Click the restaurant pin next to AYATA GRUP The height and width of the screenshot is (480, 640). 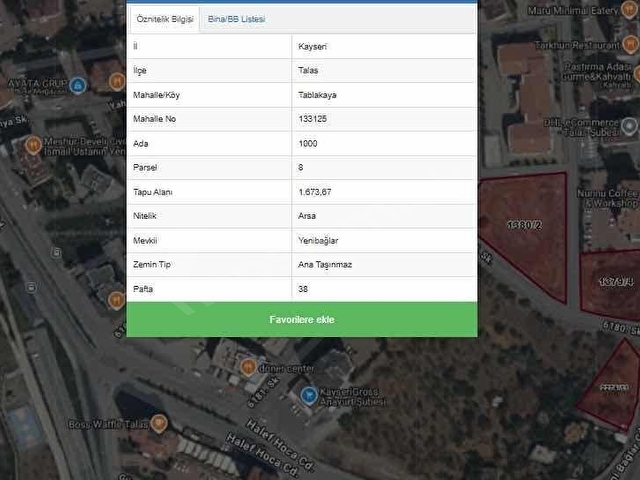(x=117, y=81)
